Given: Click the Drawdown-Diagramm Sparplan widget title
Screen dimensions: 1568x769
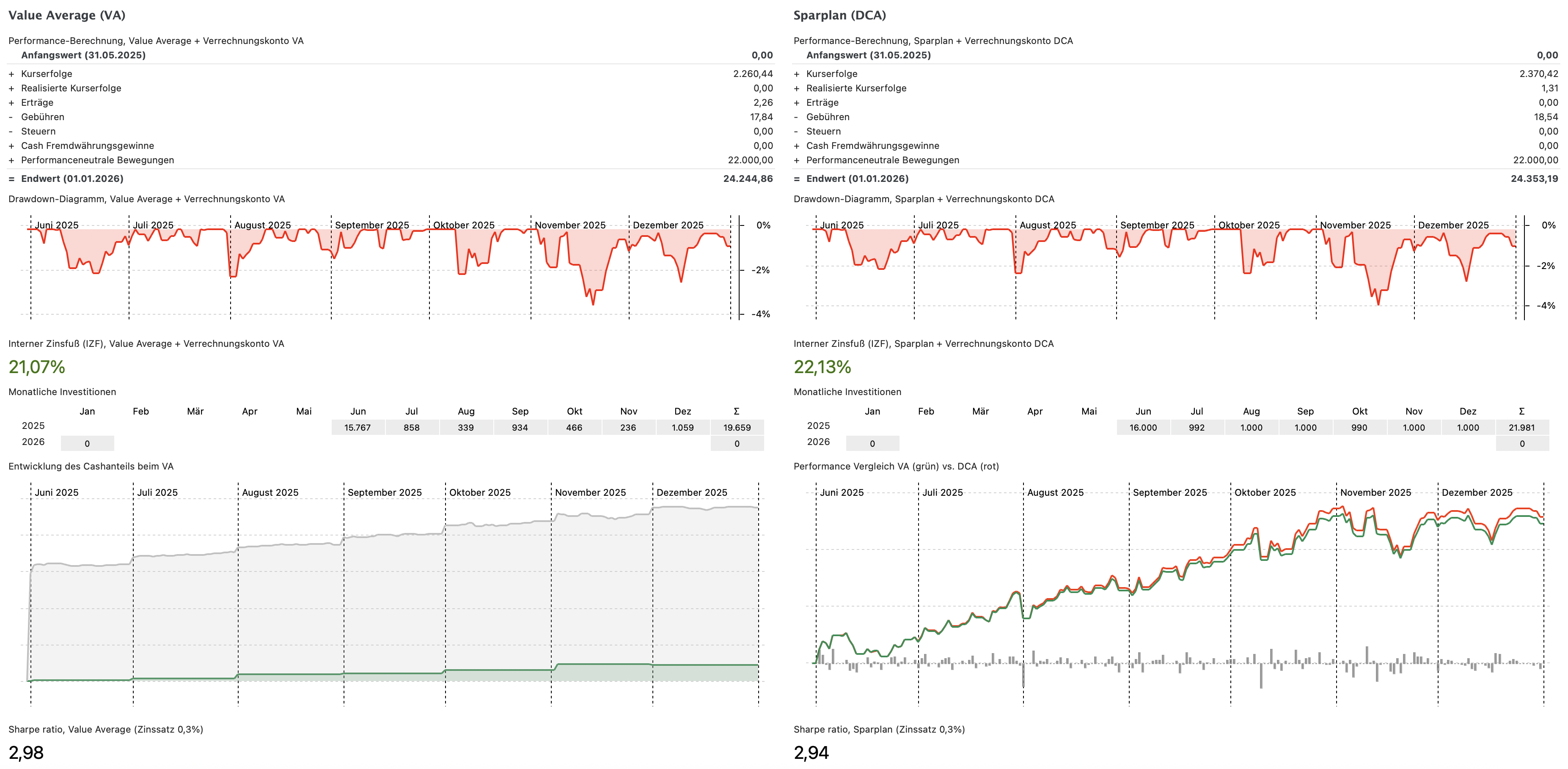Looking at the screenshot, I should coord(923,199).
